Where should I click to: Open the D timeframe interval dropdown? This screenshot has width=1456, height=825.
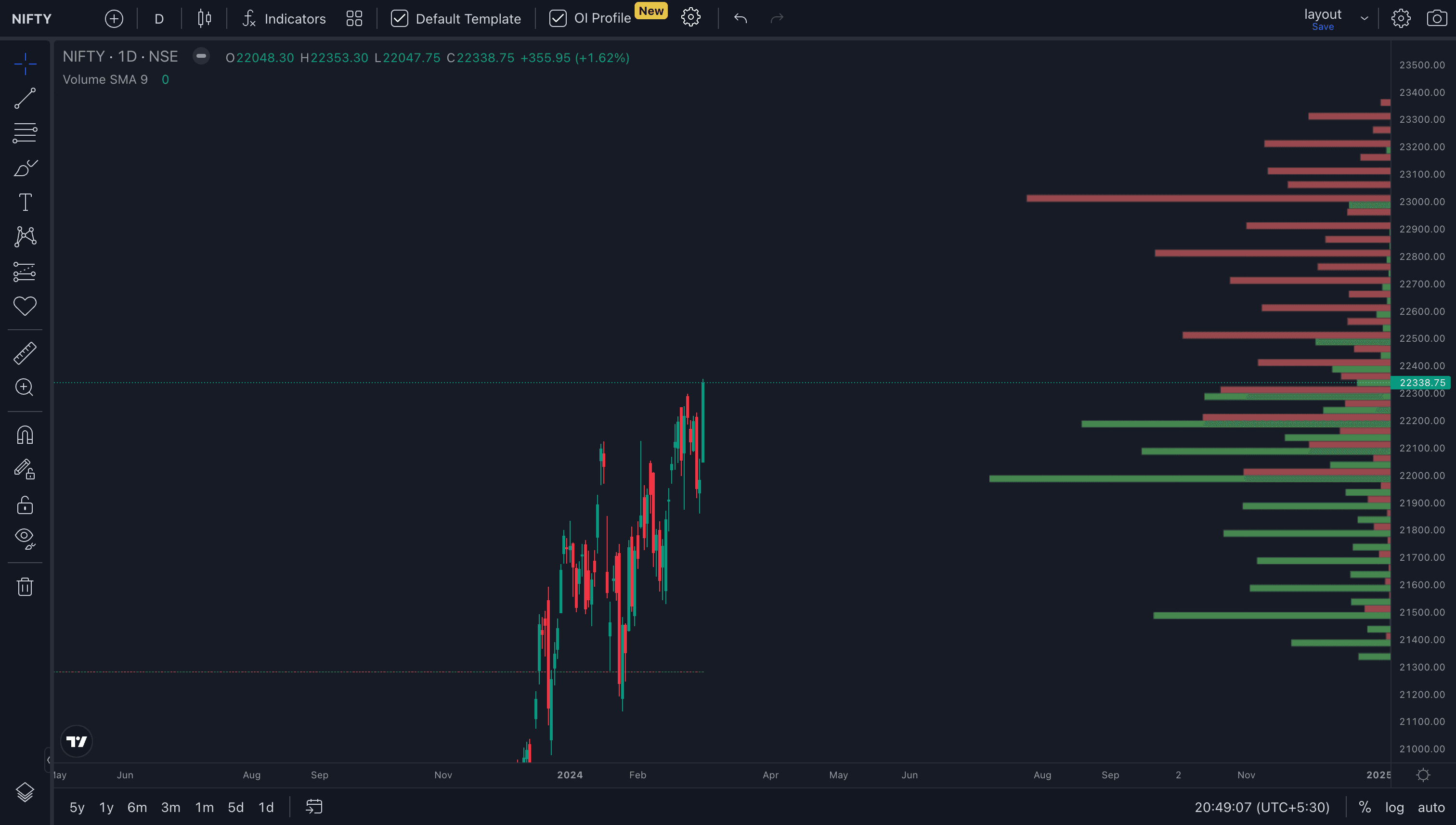tap(159, 19)
